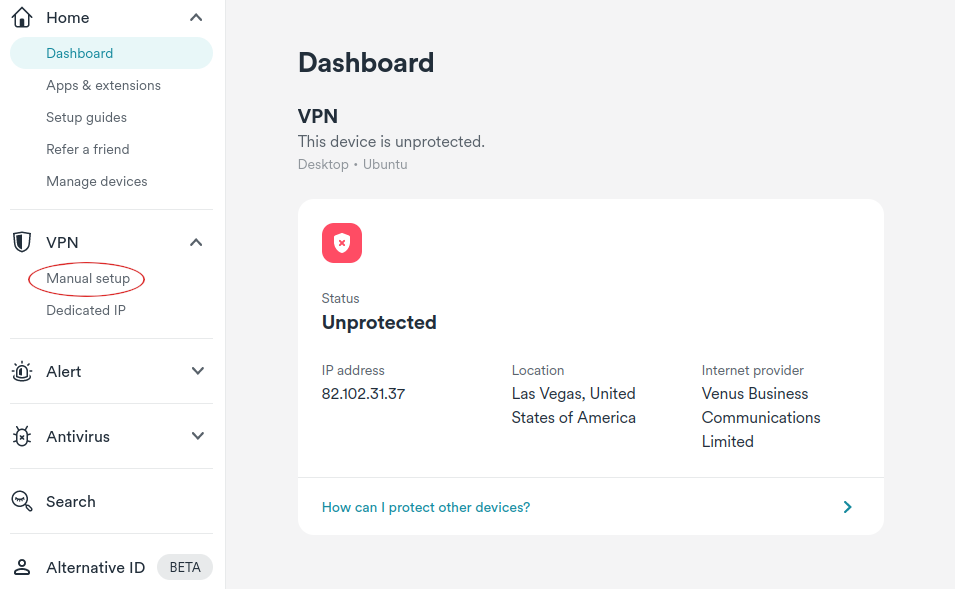
Task: Collapse the VPN section chevron
Action: (196, 242)
